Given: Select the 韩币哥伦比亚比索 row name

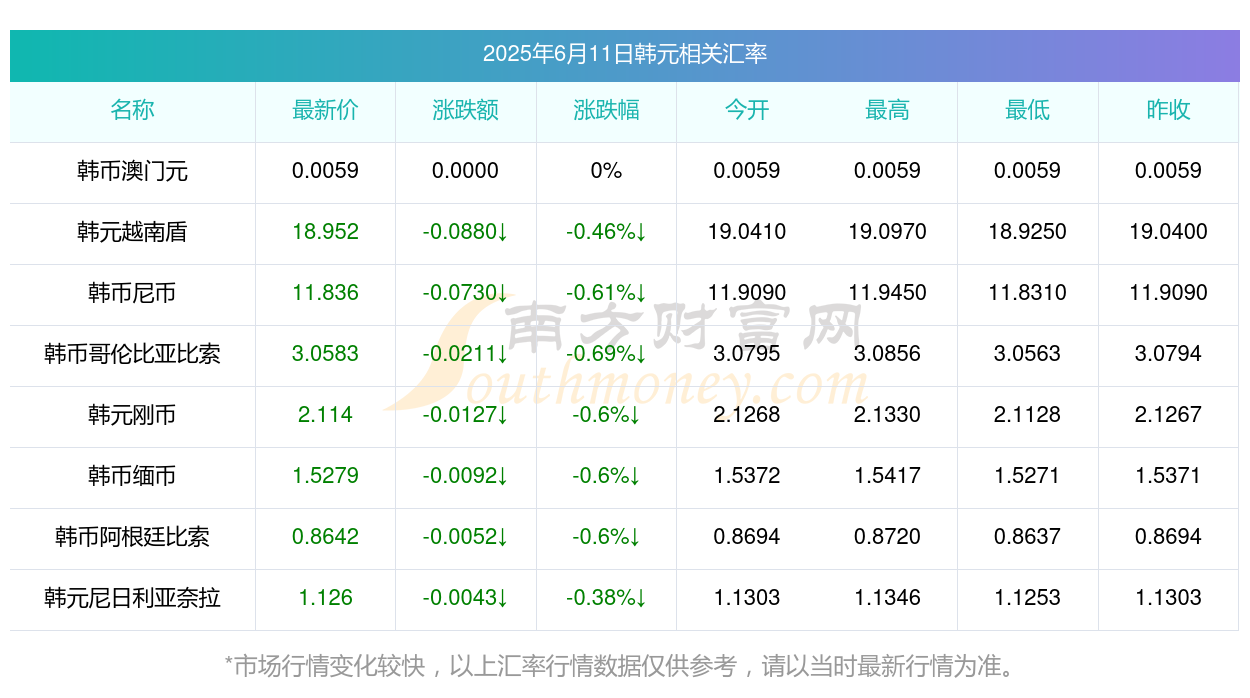Looking at the screenshot, I should [132, 354].
